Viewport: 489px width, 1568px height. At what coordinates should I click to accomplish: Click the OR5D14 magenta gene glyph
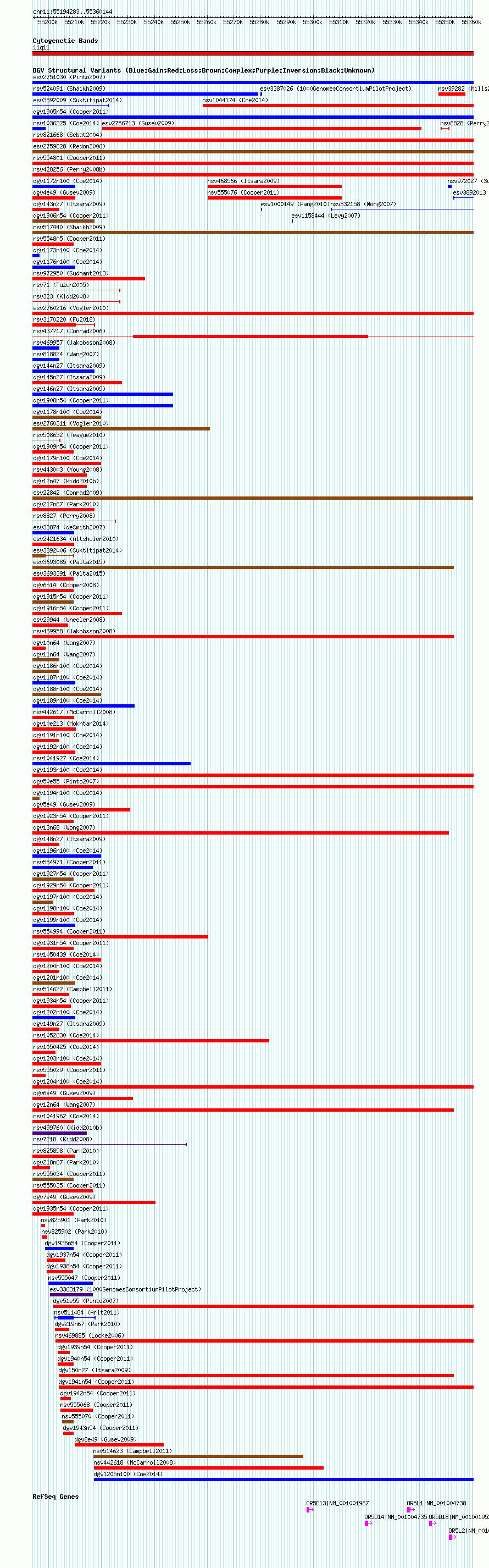pos(369,1523)
